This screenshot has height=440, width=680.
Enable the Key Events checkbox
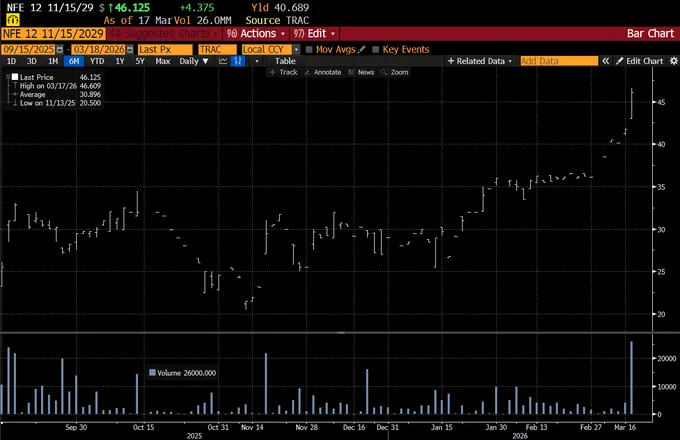click(376, 49)
